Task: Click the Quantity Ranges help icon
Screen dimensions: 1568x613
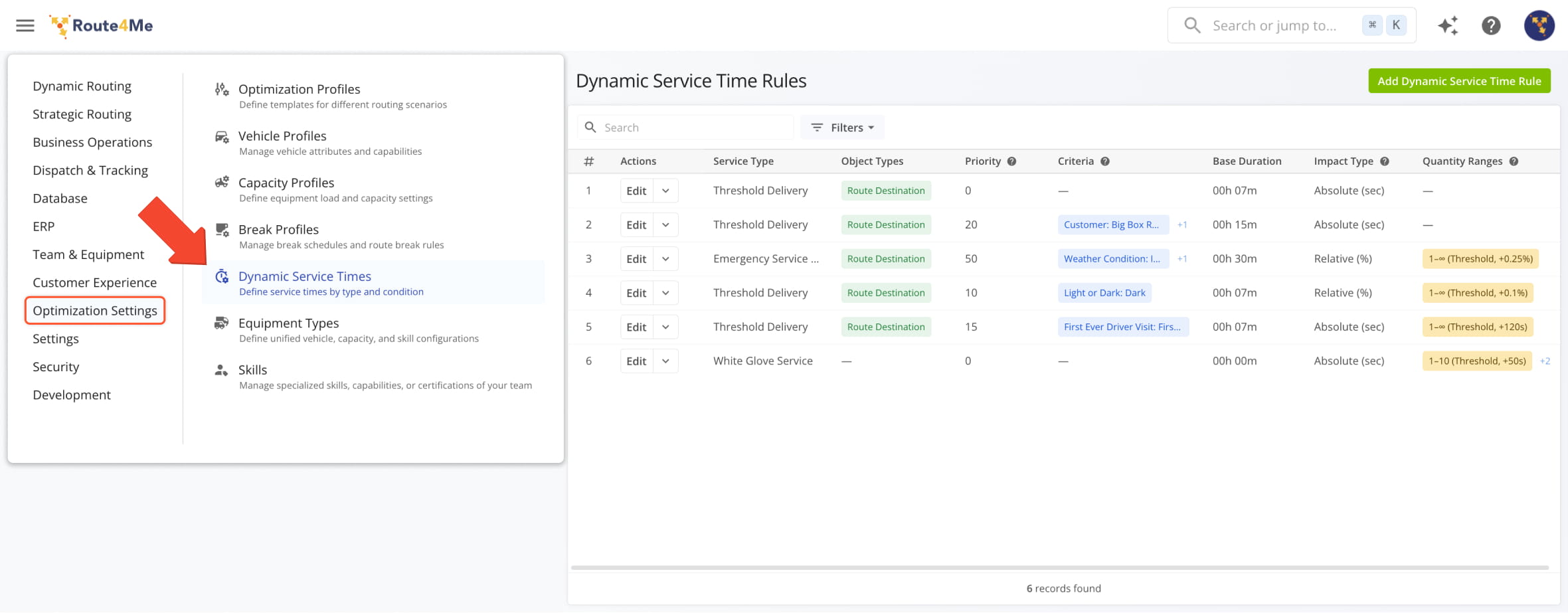Action: pyautogui.click(x=1514, y=161)
